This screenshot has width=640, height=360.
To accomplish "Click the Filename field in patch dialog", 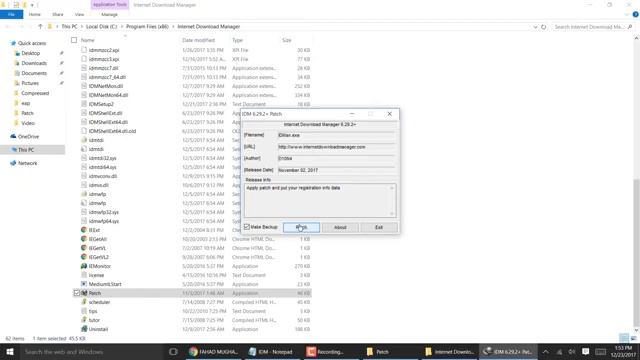I will [x=336, y=135].
